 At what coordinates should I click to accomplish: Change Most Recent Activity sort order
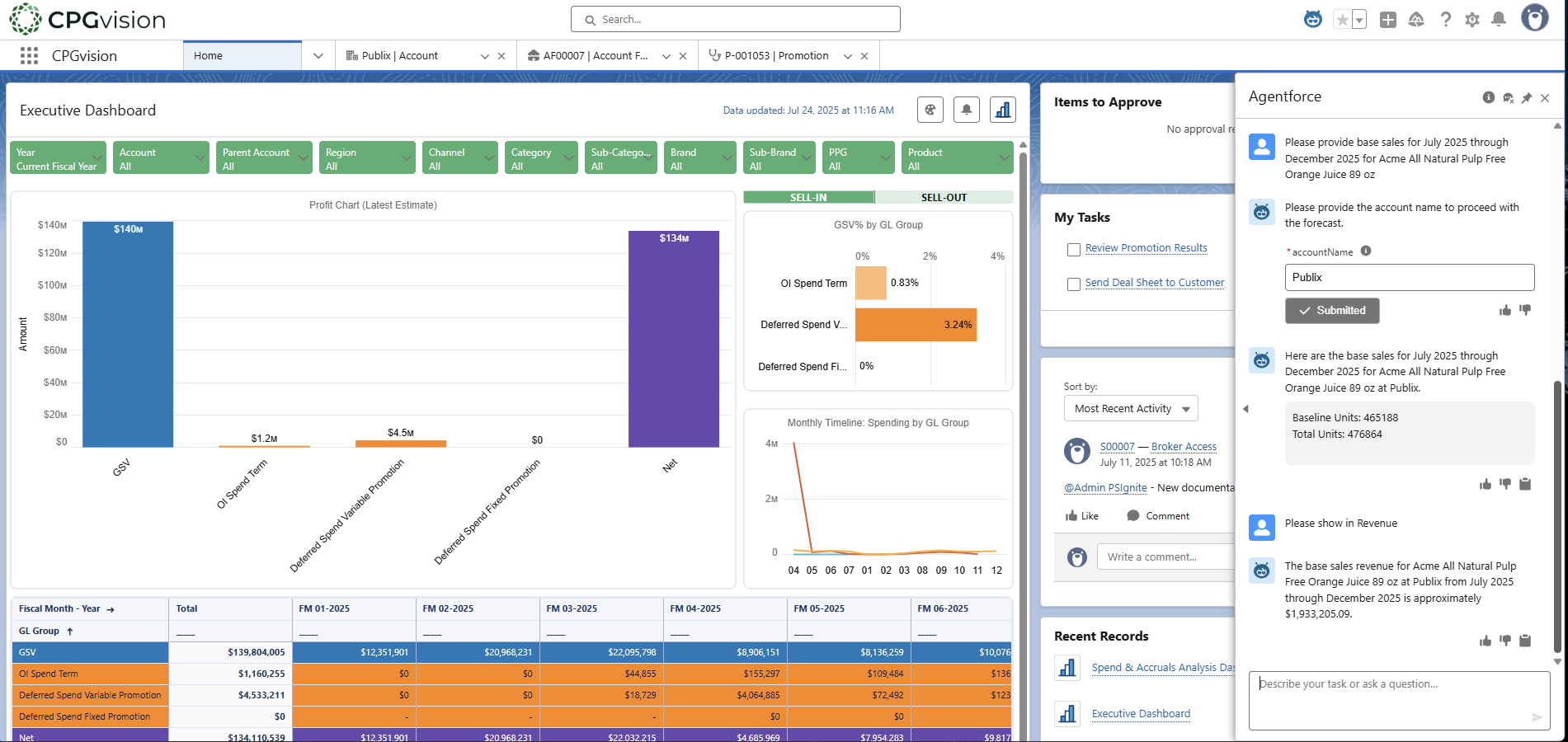coord(1131,409)
